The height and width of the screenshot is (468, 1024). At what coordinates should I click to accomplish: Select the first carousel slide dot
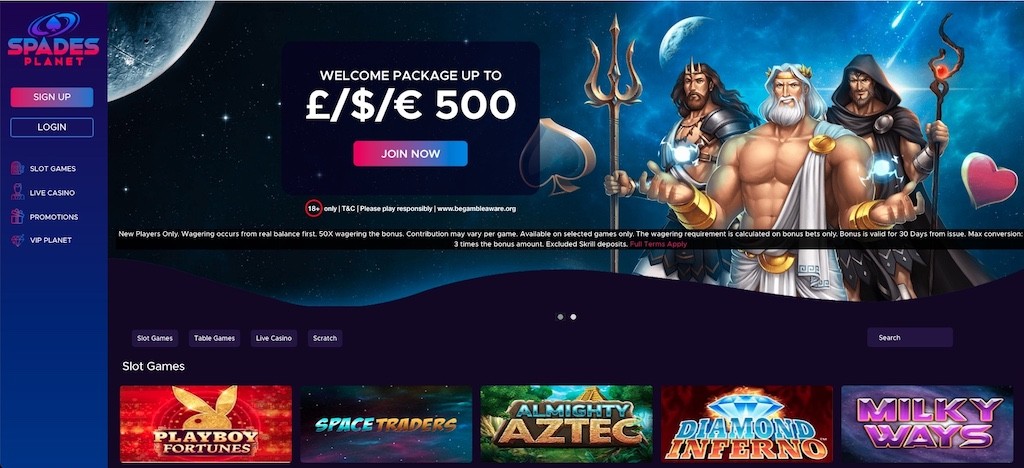[560, 317]
